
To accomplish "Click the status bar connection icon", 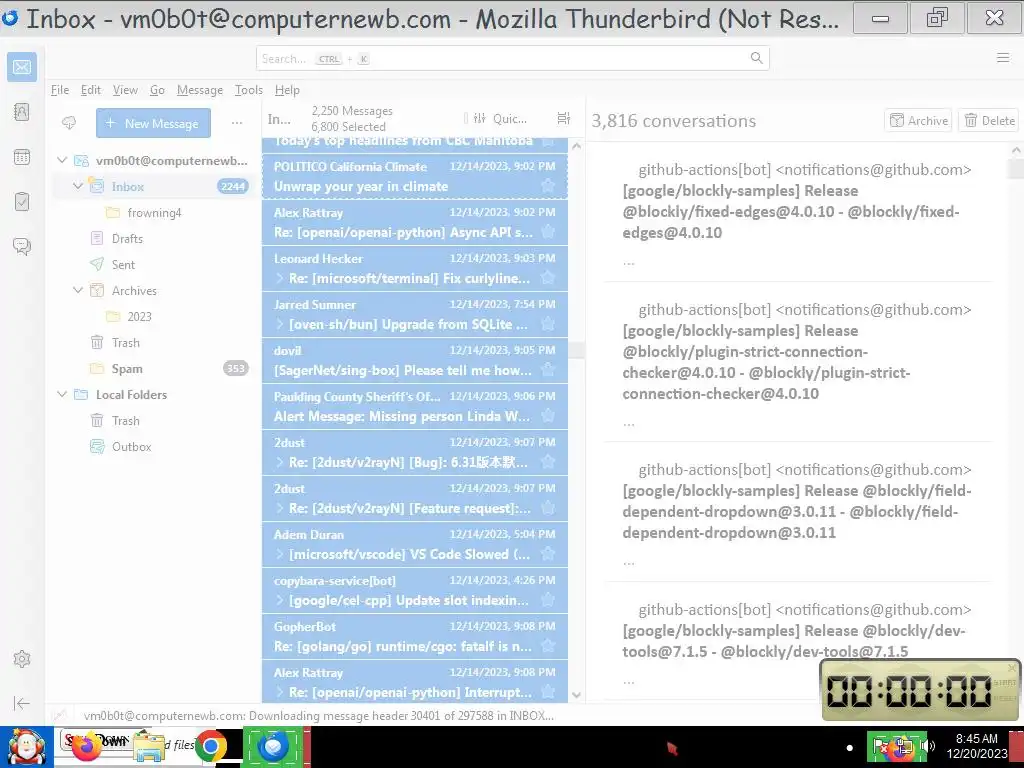I will coord(59,715).
